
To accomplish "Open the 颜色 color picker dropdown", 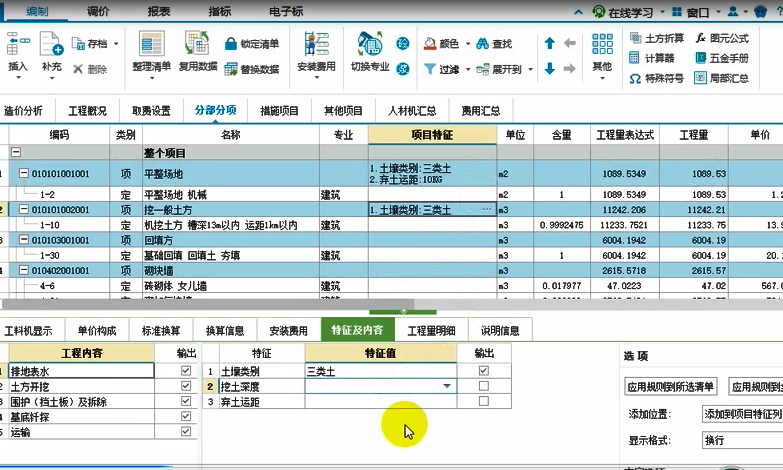I will tap(446, 44).
